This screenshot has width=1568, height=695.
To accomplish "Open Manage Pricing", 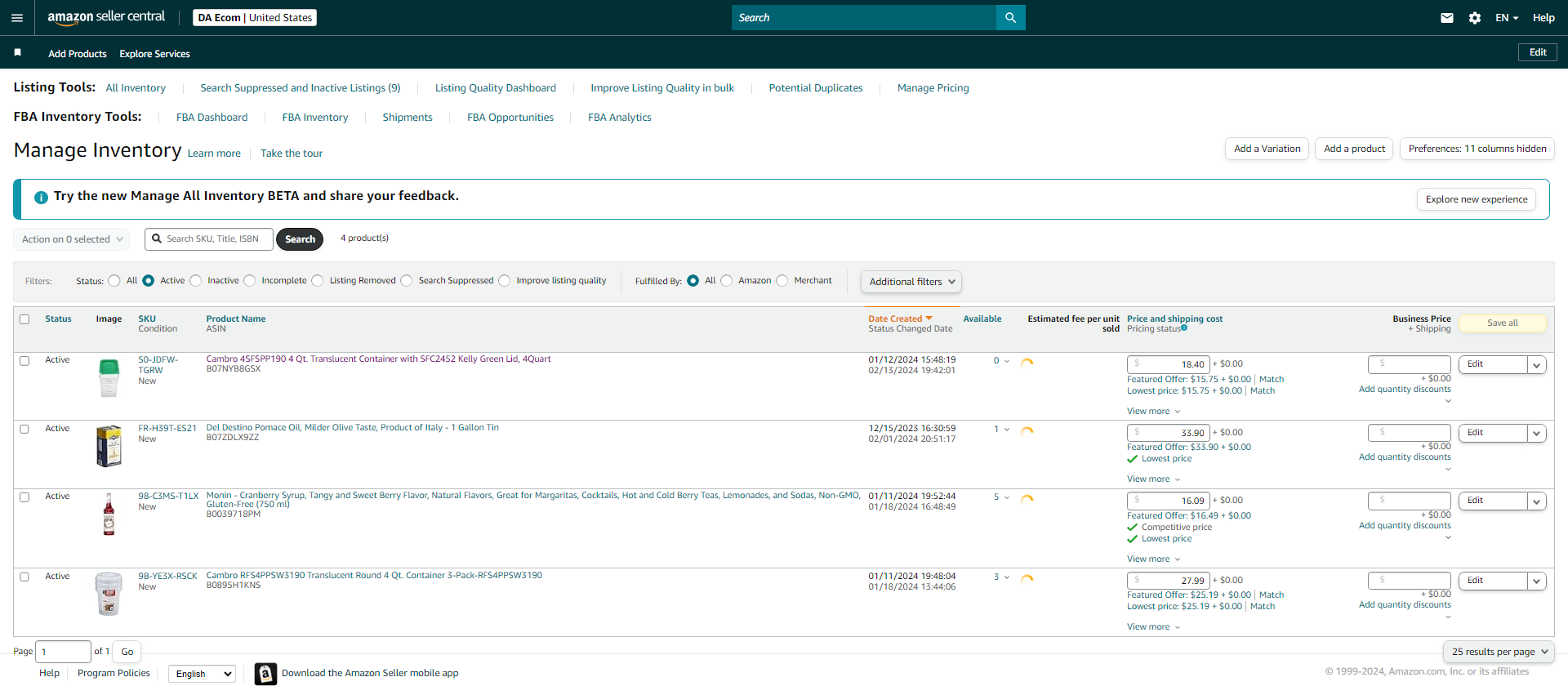I will (933, 88).
